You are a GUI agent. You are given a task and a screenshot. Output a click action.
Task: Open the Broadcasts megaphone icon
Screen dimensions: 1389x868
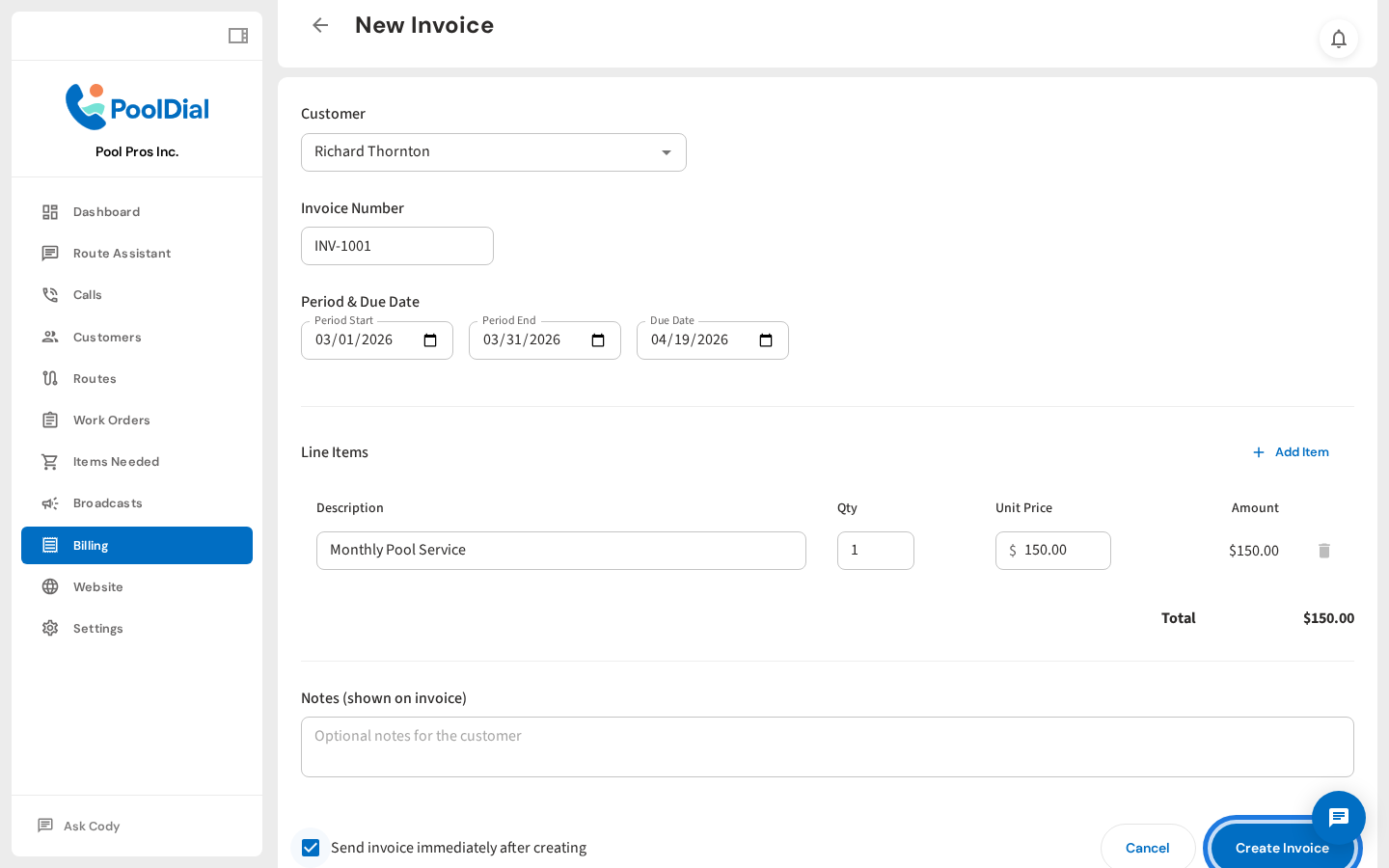point(50,502)
